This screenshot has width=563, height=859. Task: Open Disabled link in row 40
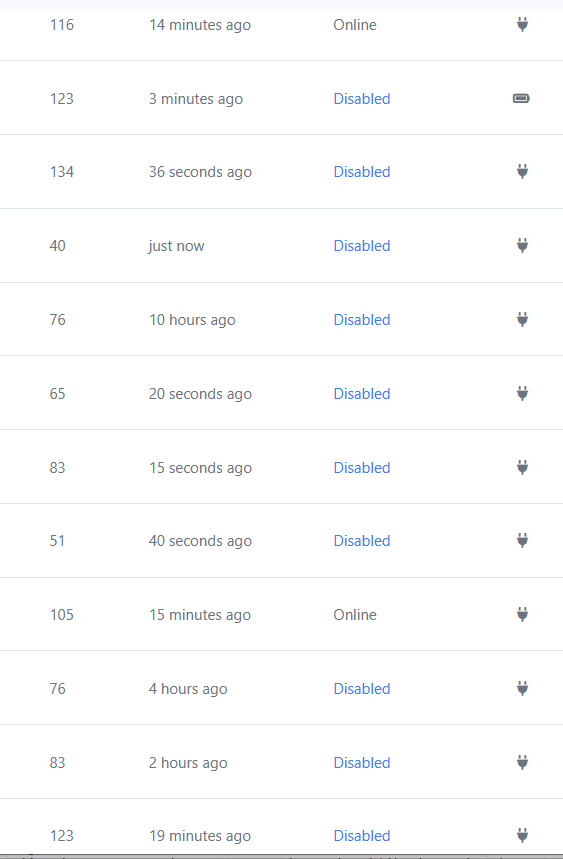click(361, 245)
